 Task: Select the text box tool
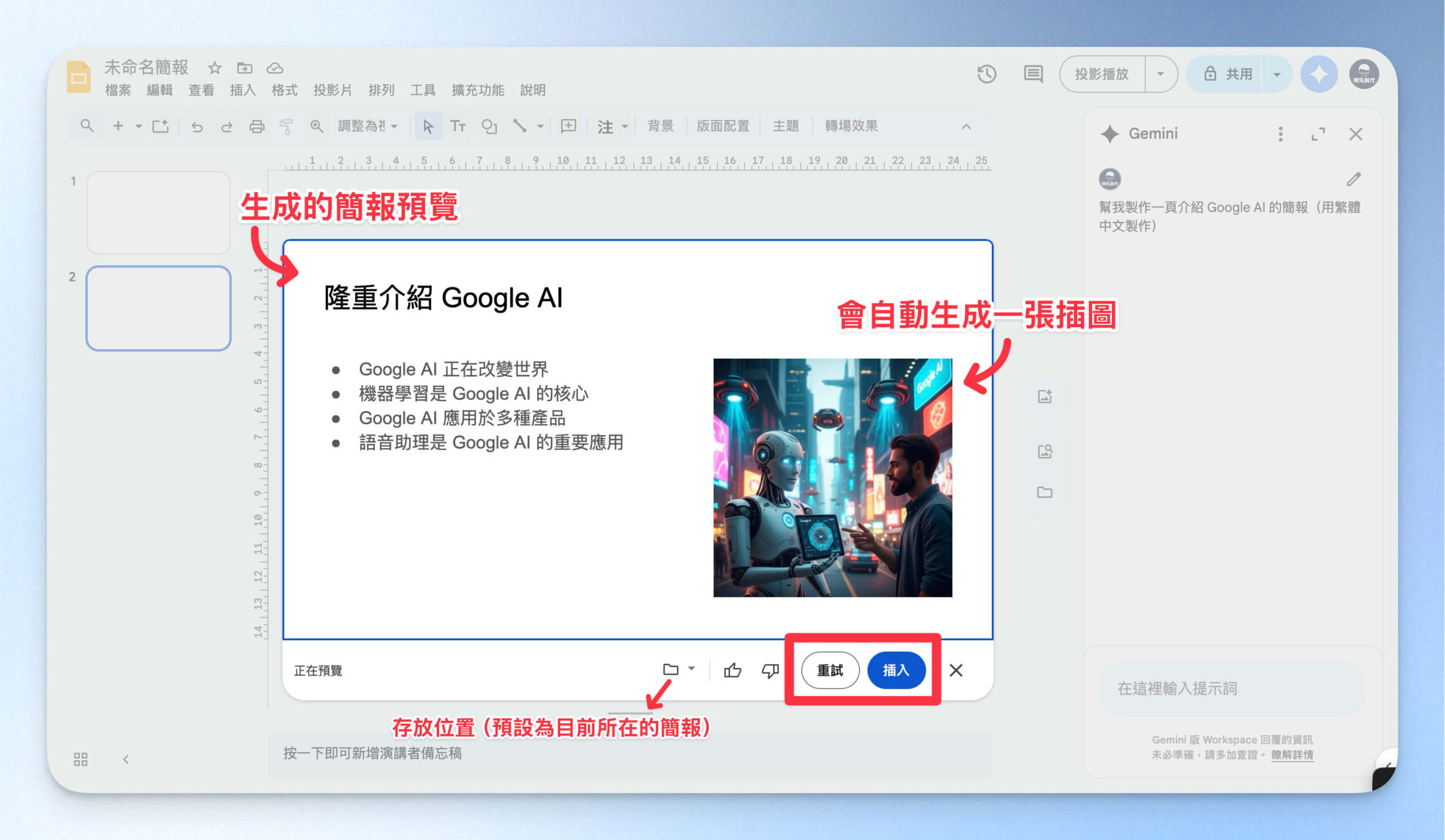458,126
